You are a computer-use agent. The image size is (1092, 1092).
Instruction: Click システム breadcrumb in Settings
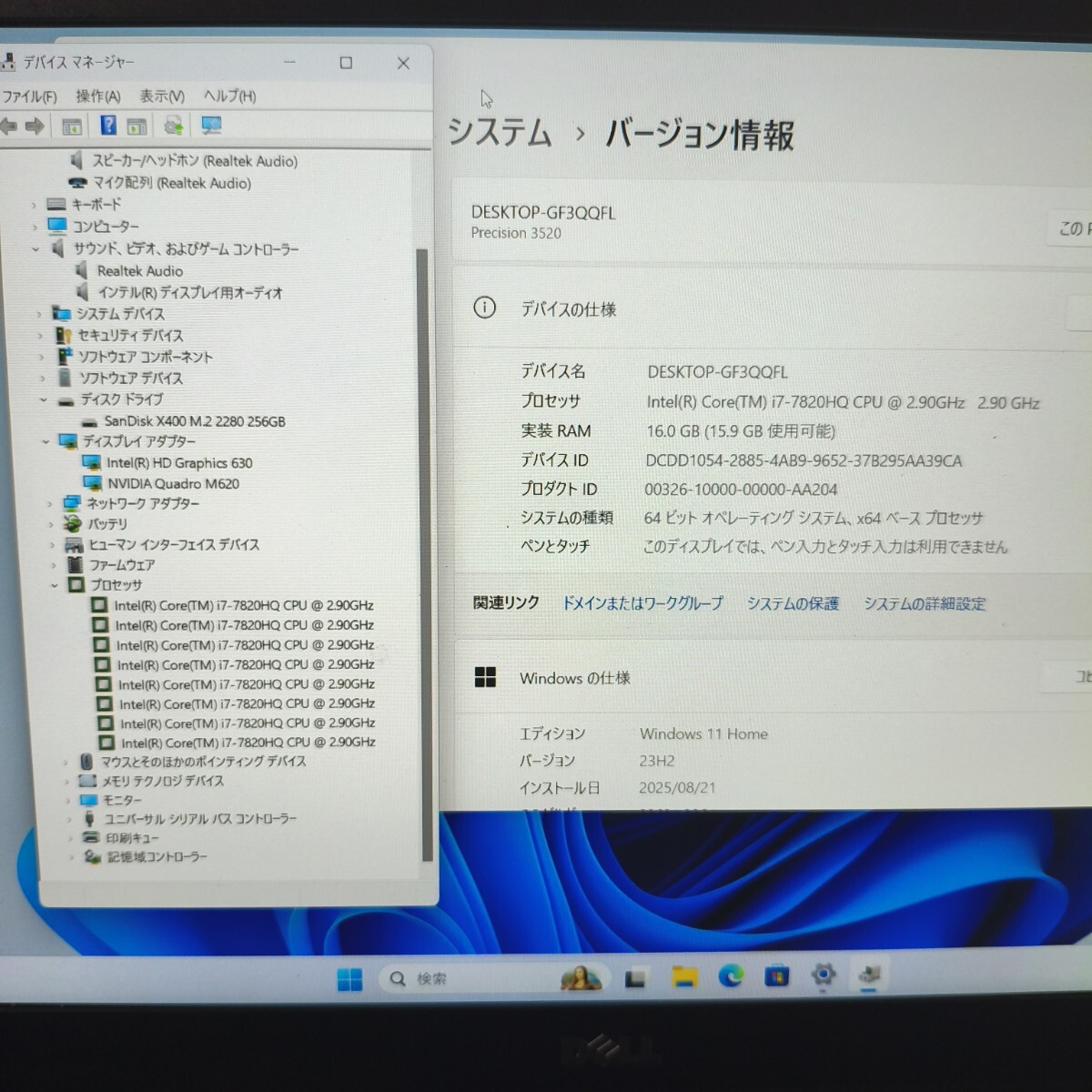(x=500, y=133)
